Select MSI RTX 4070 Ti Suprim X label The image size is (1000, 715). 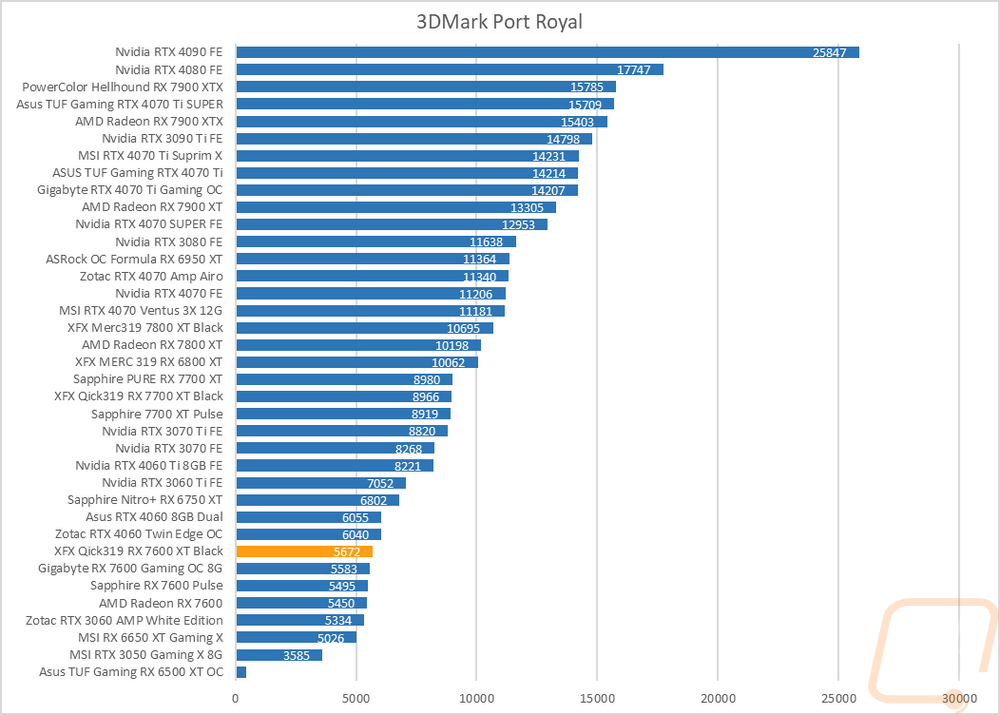click(x=151, y=156)
